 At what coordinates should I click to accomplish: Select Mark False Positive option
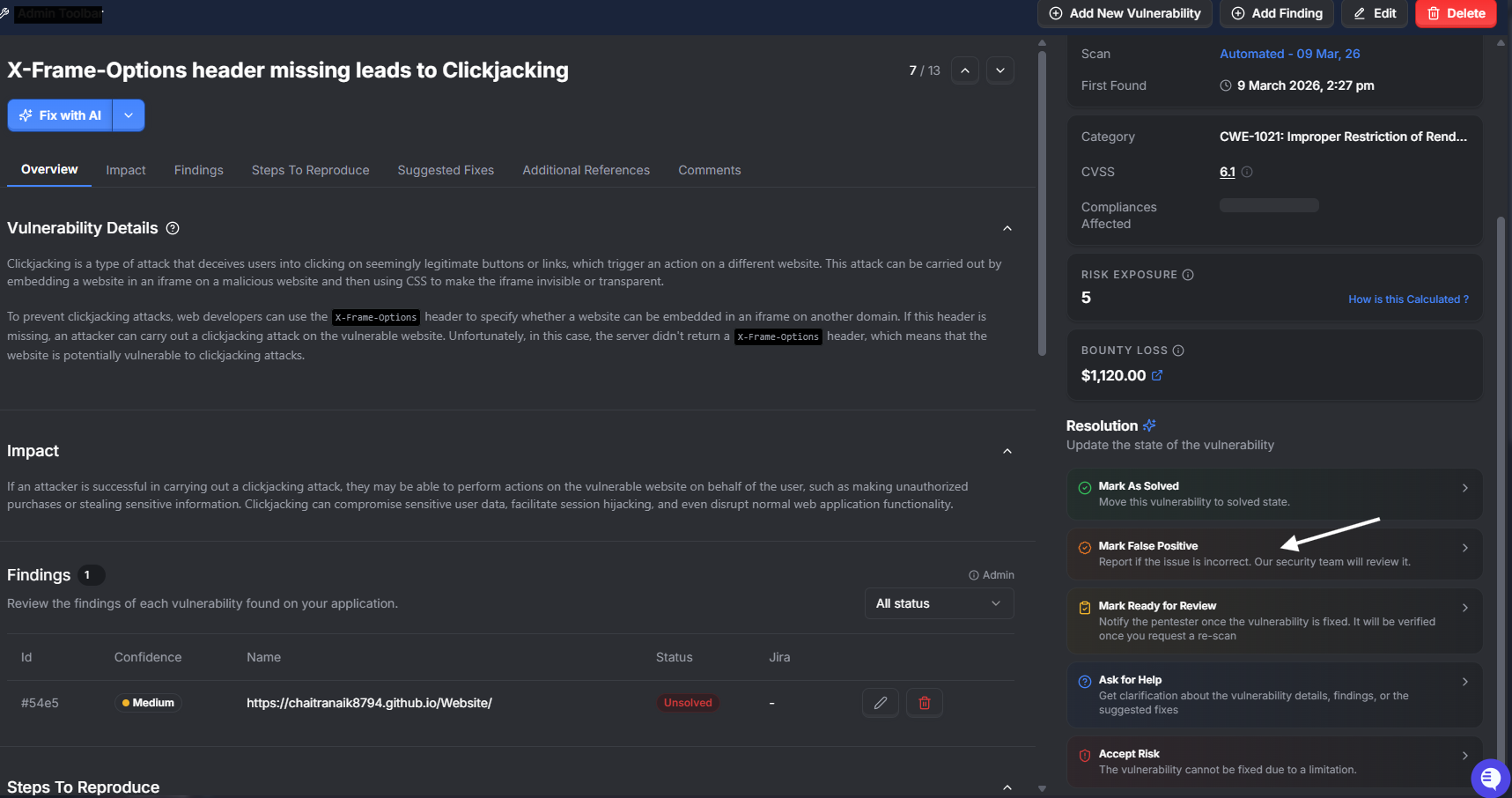pyautogui.click(x=1274, y=553)
